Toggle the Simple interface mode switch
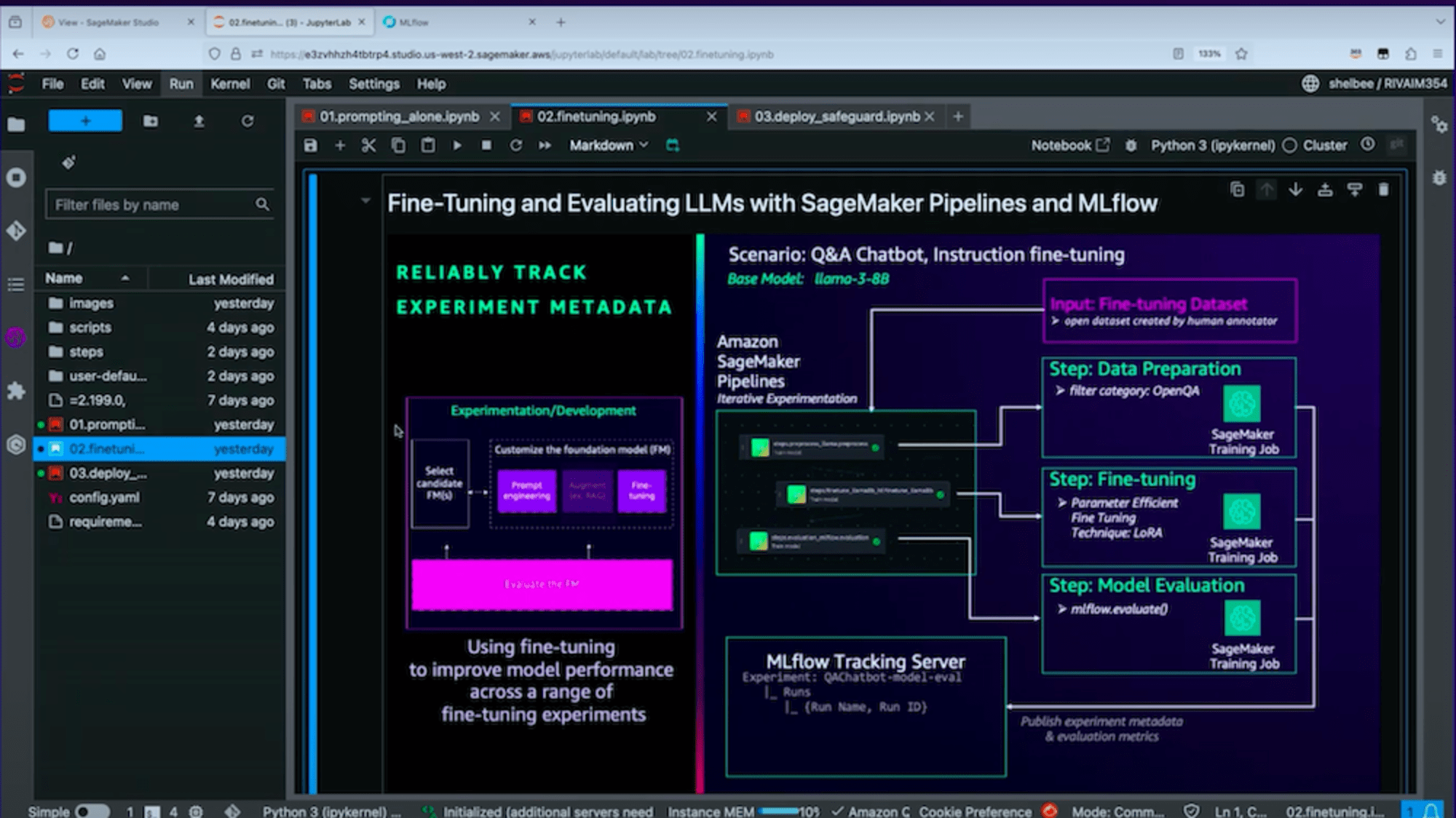The width and height of the screenshot is (1456, 818). (x=92, y=811)
